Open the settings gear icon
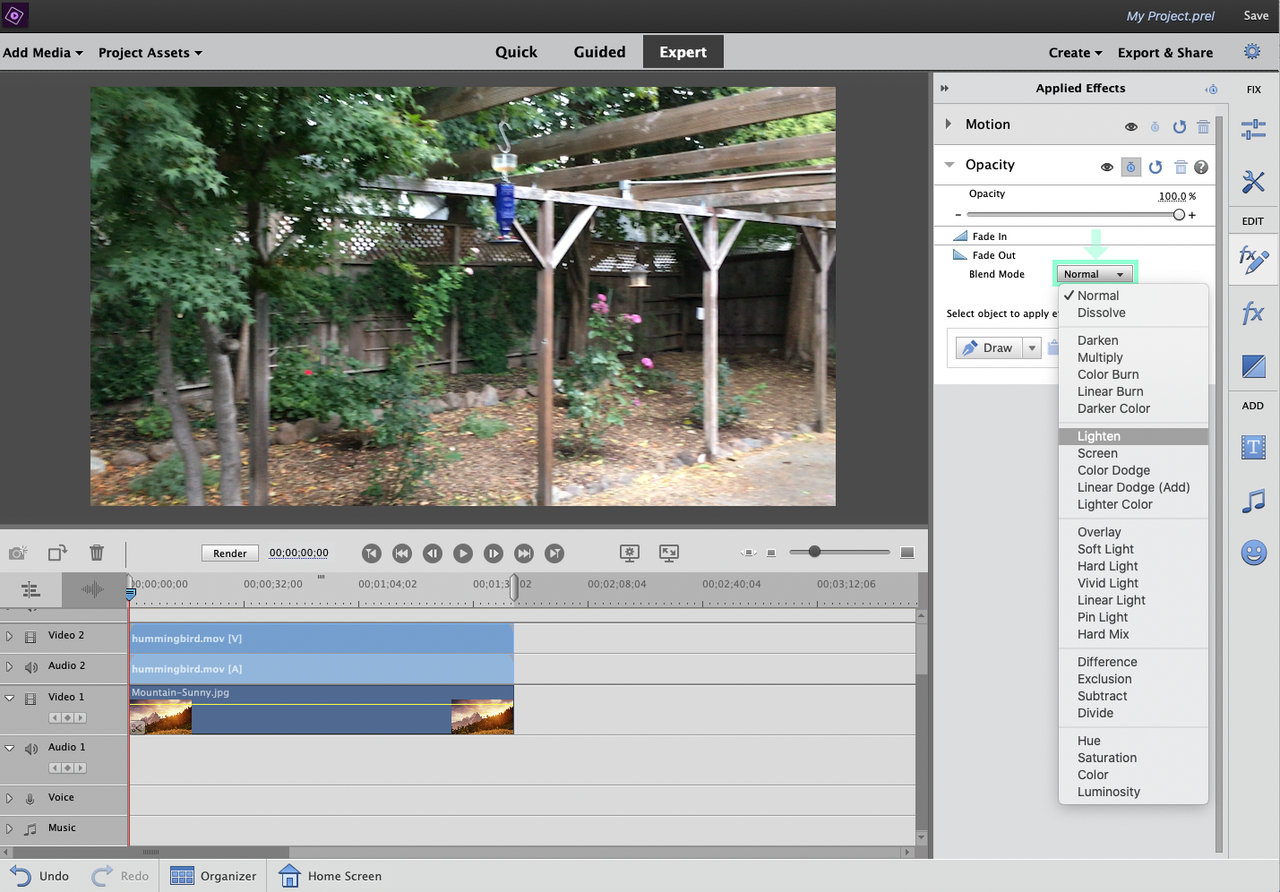1280x892 pixels. (1251, 52)
